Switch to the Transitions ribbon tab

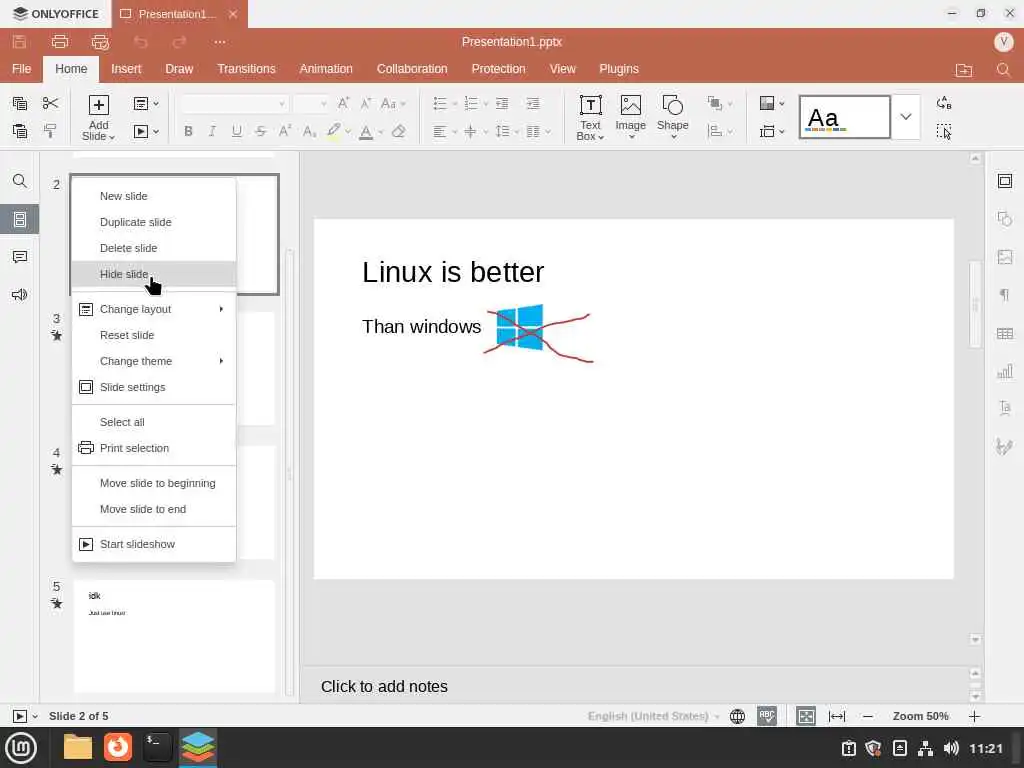click(x=246, y=69)
